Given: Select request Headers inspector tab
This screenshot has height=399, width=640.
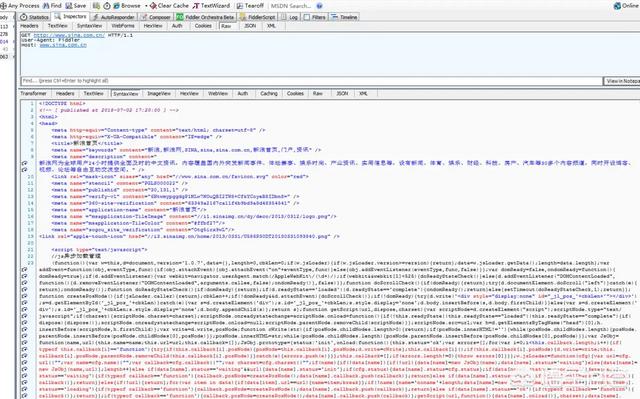Looking at the screenshot, I should [x=29, y=26].
